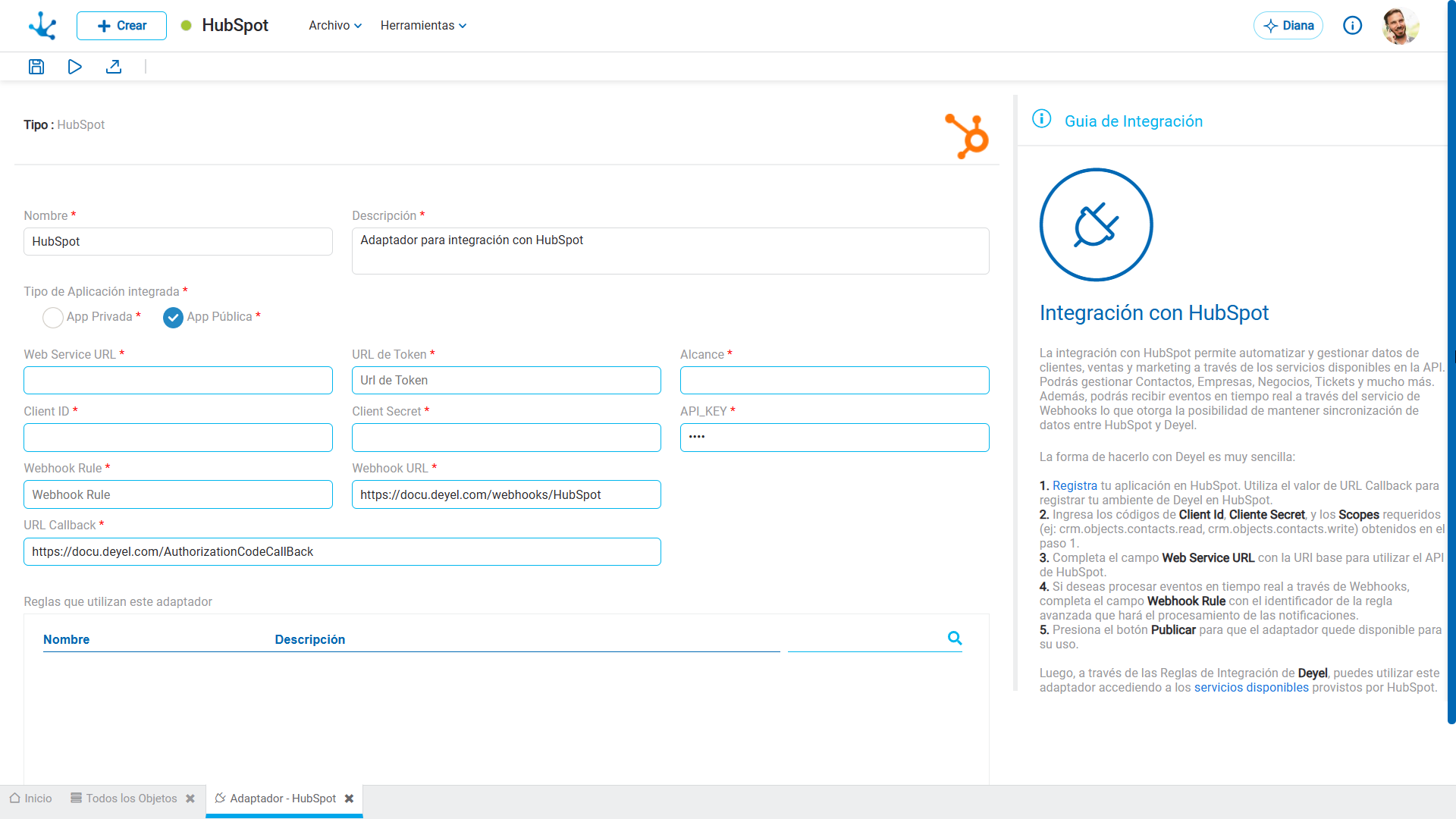Click the Tipo : HubSpot label

pyautogui.click(x=64, y=125)
